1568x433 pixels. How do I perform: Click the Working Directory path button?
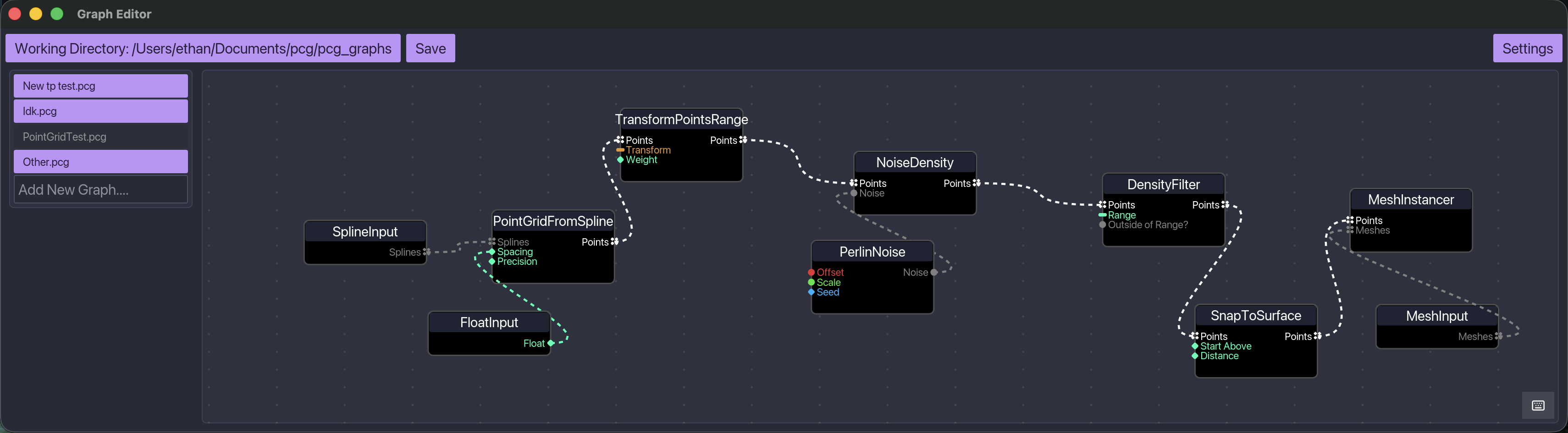click(x=203, y=48)
